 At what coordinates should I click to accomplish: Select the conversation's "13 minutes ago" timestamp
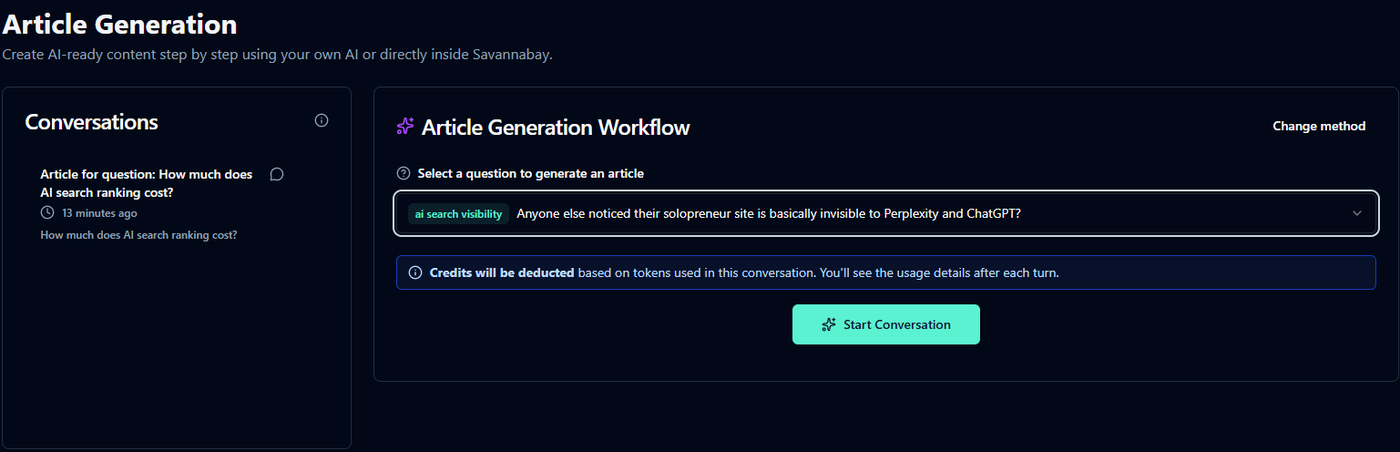tap(99, 213)
